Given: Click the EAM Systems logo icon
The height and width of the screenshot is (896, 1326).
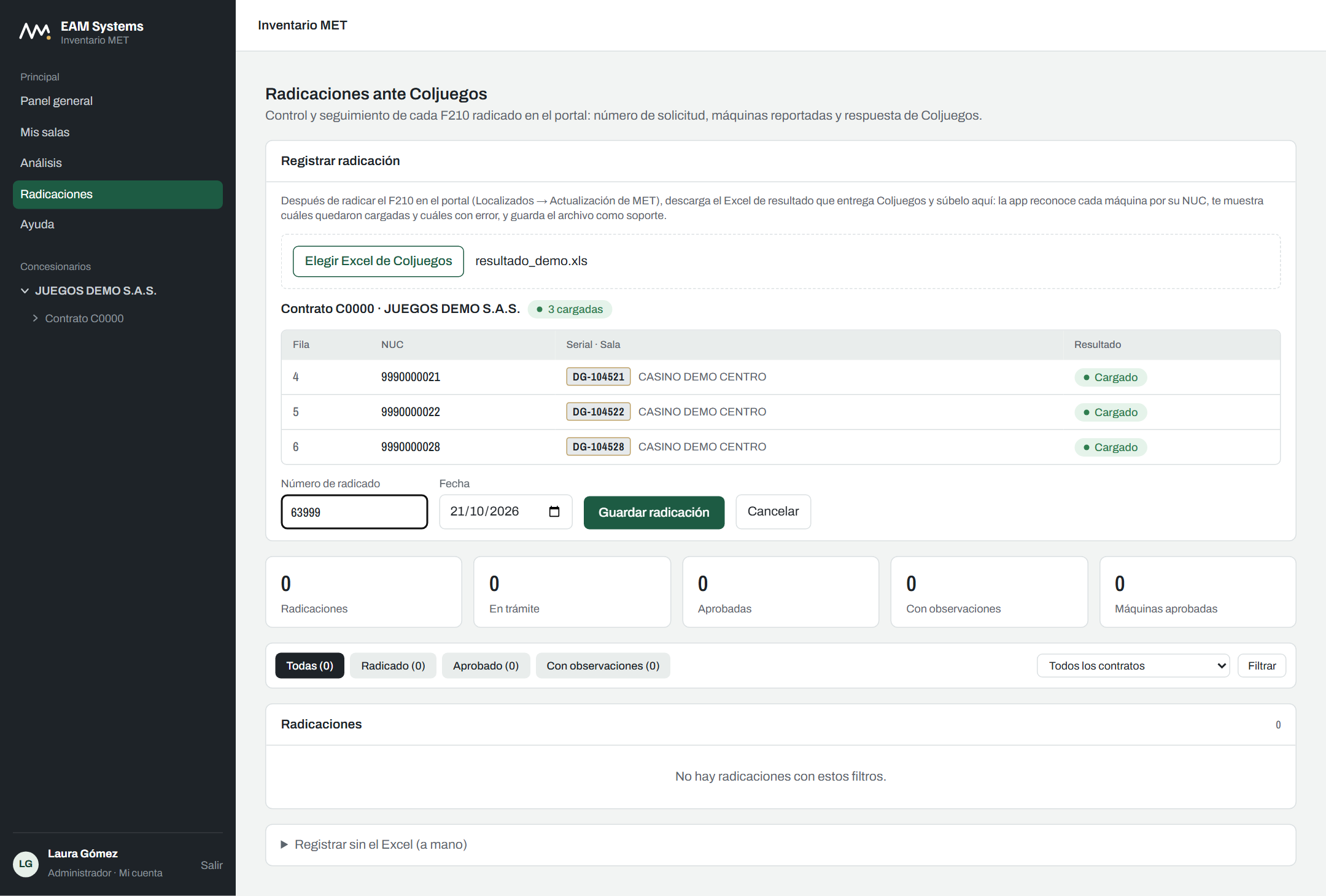Looking at the screenshot, I should (x=35, y=31).
